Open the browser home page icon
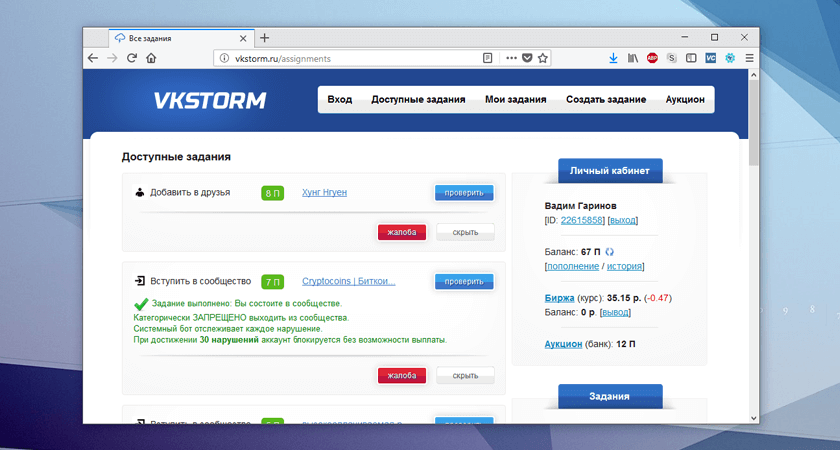This screenshot has width=840, height=450. coord(151,58)
